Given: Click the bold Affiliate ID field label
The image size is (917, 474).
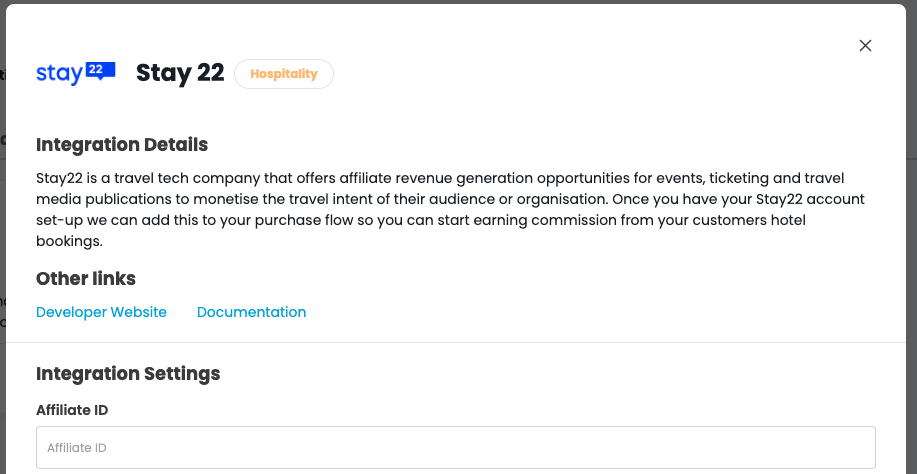Looking at the screenshot, I should (x=72, y=410).
